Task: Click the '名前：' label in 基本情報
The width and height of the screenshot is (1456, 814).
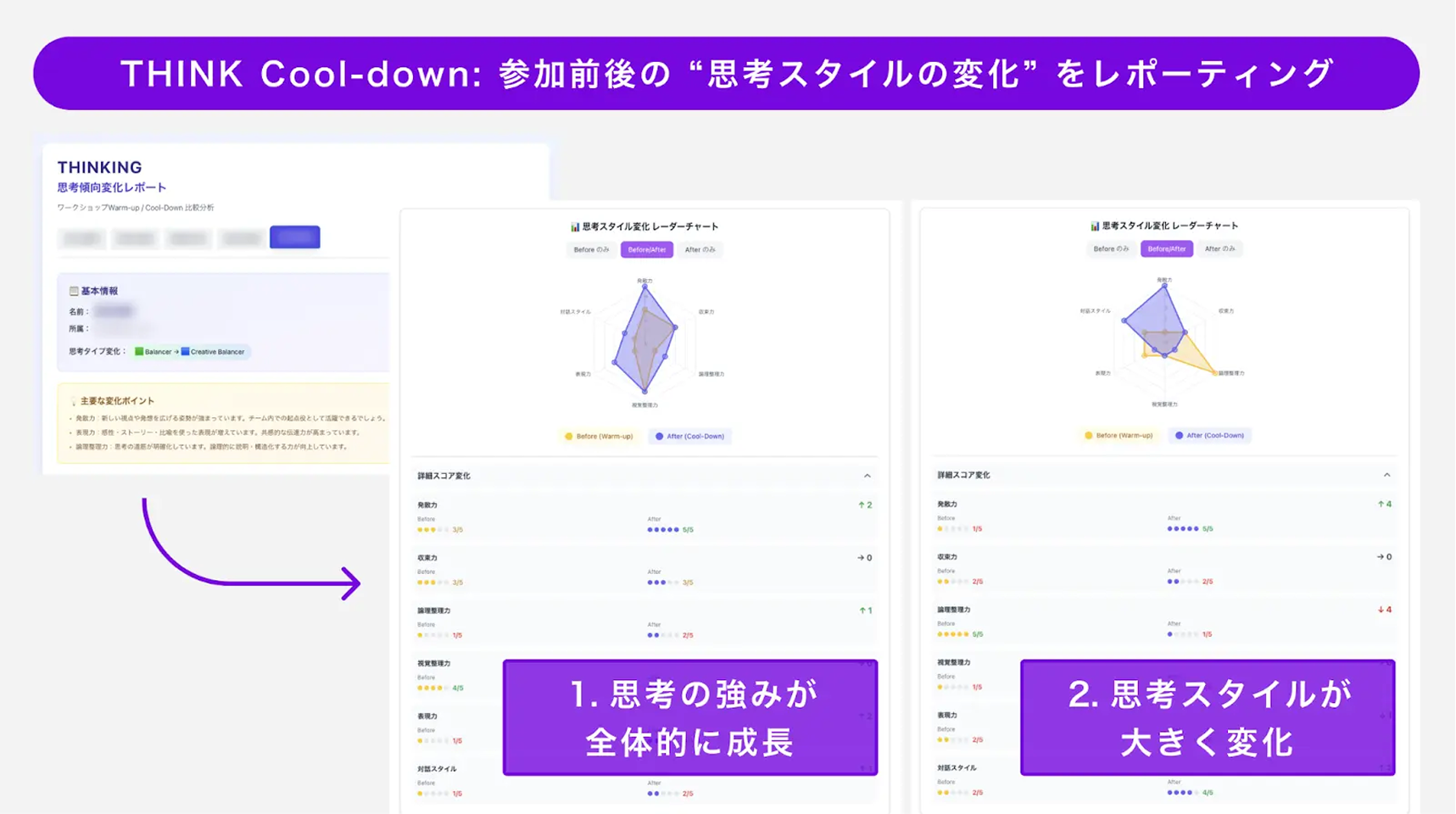Action: 79,312
